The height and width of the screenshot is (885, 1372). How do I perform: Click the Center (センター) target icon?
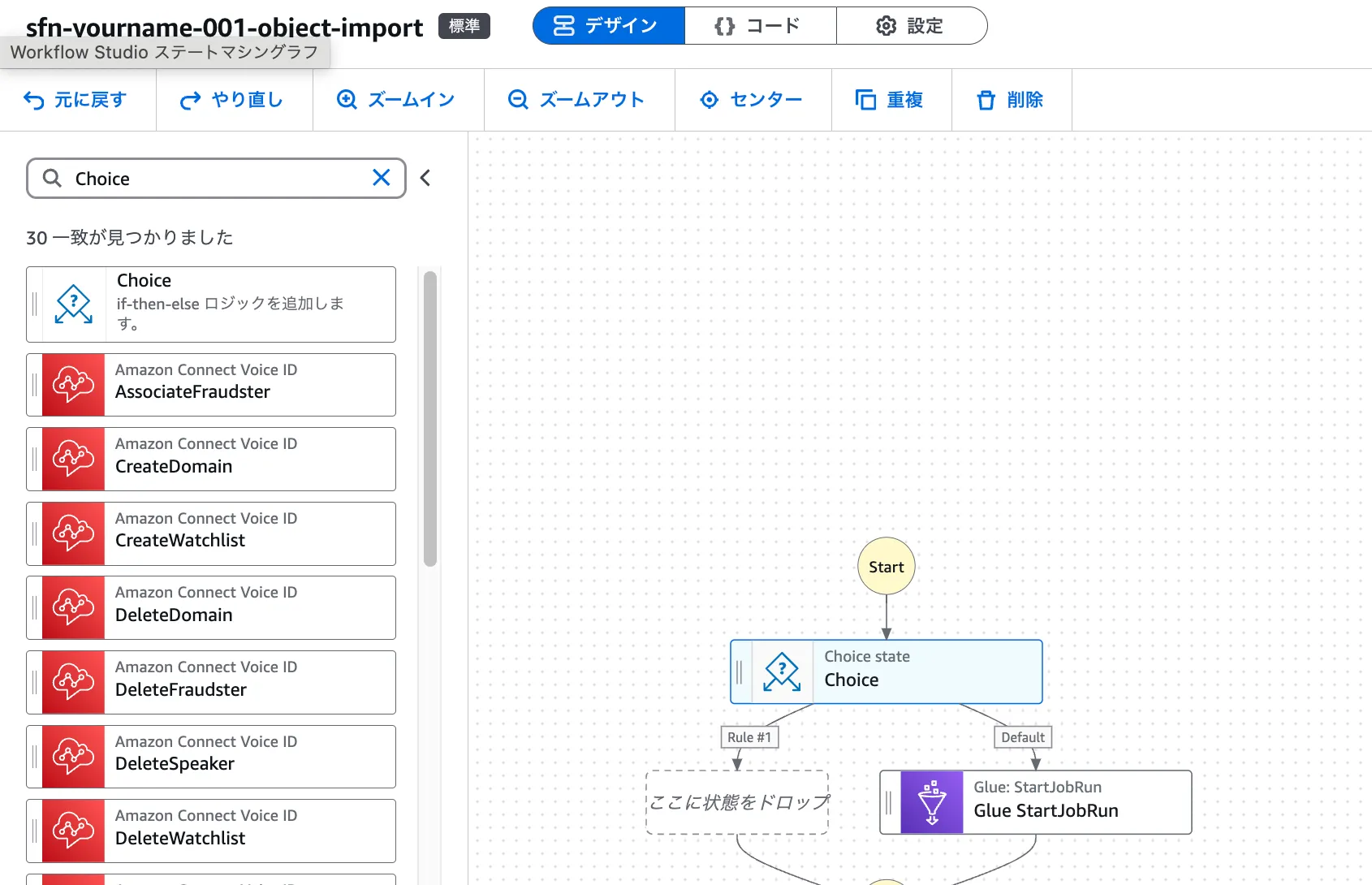click(709, 100)
